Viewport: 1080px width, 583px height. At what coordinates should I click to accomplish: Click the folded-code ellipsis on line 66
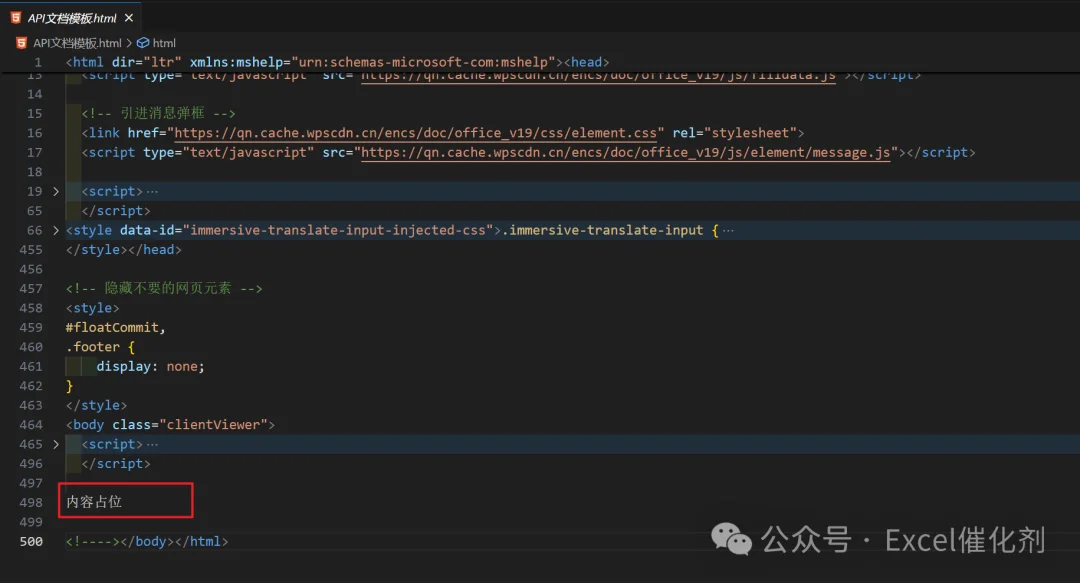tap(728, 230)
